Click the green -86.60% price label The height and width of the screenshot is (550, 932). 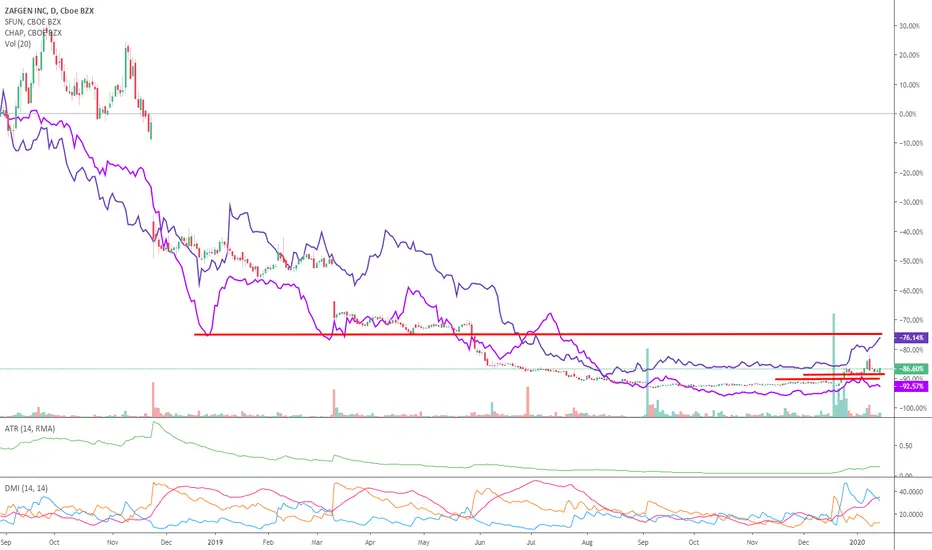[x=911, y=369]
